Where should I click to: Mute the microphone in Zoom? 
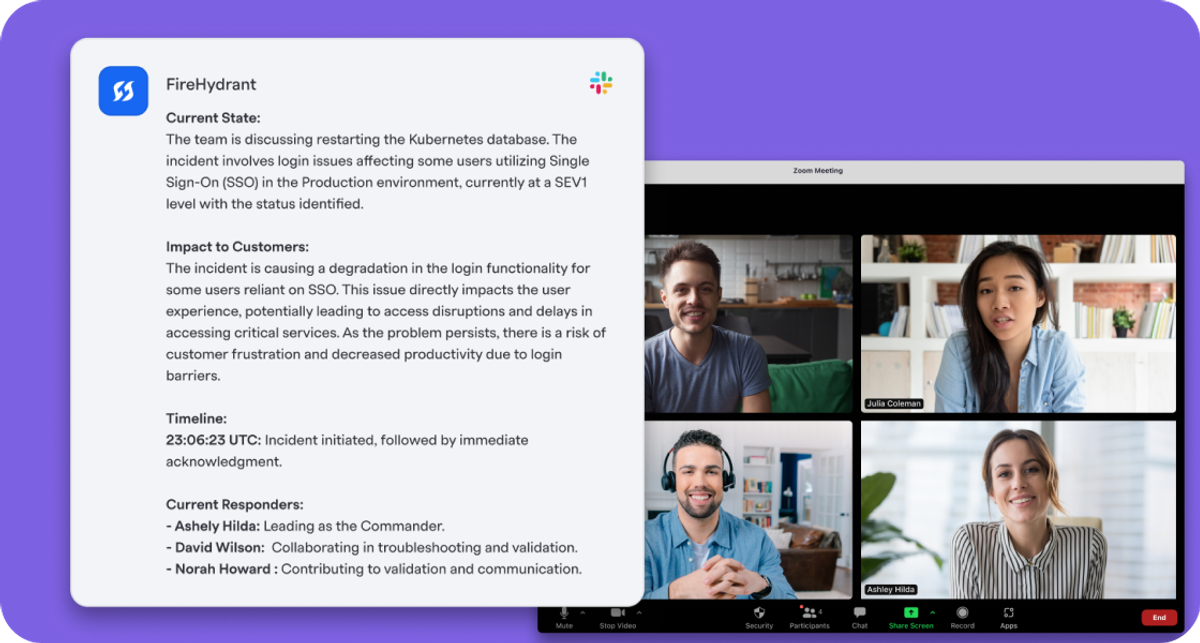(x=564, y=616)
